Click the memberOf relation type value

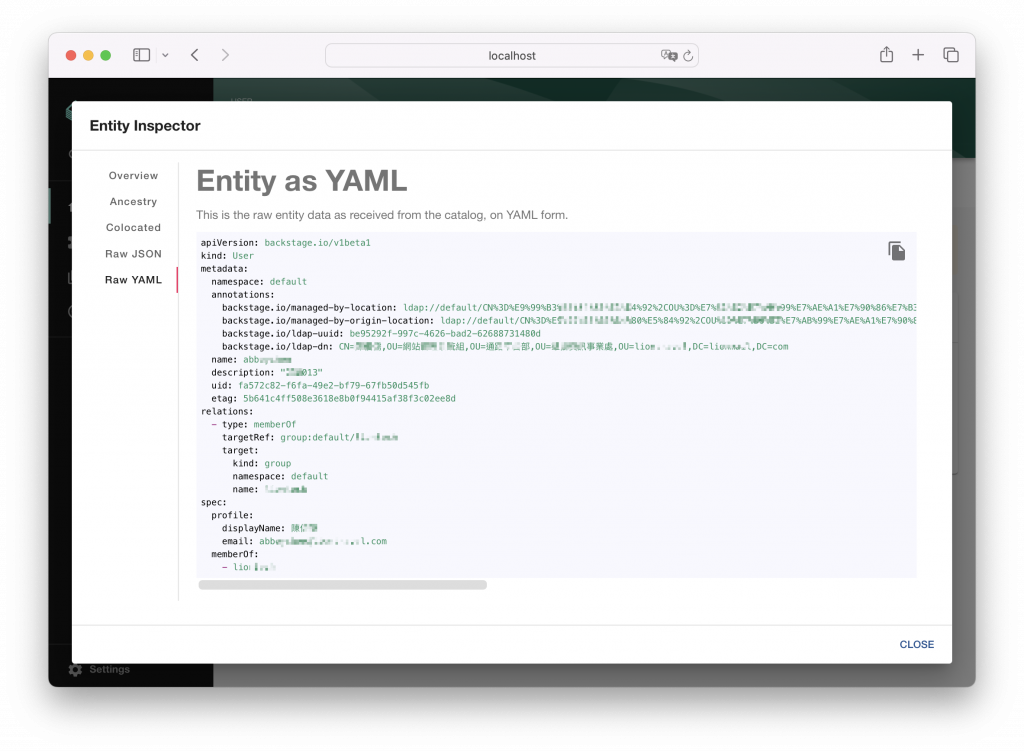tap(275, 424)
